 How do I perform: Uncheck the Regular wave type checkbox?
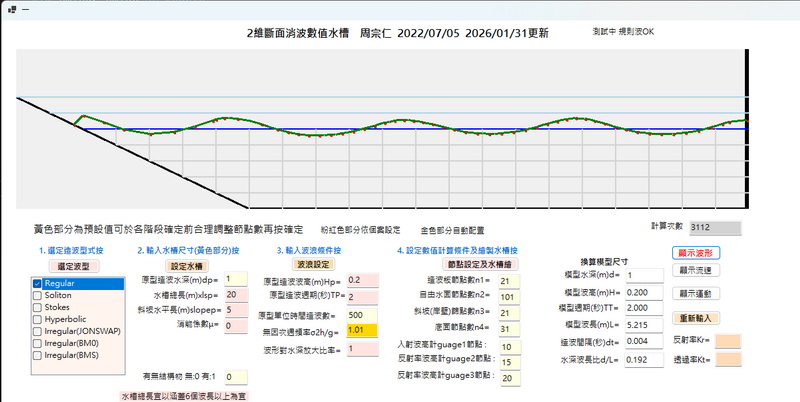tap(37, 284)
